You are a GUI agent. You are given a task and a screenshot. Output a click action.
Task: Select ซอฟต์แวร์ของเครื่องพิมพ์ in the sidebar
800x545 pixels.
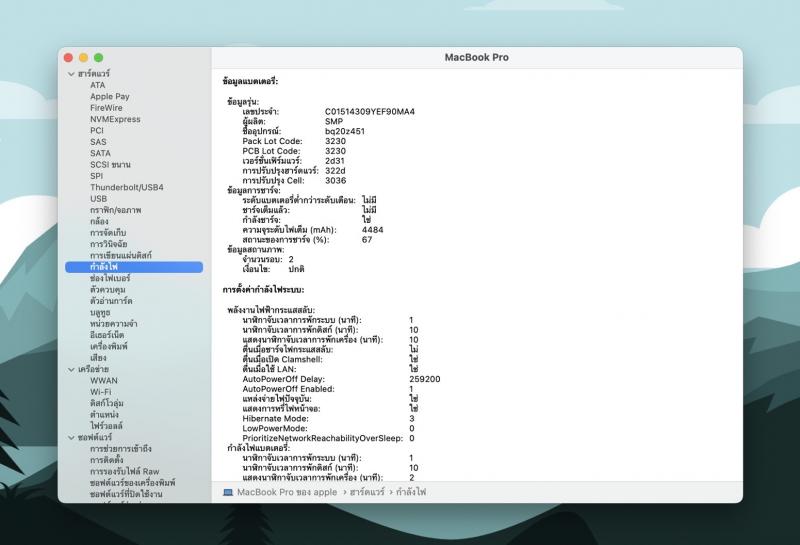pyautogui.click(x=133, y=483)
